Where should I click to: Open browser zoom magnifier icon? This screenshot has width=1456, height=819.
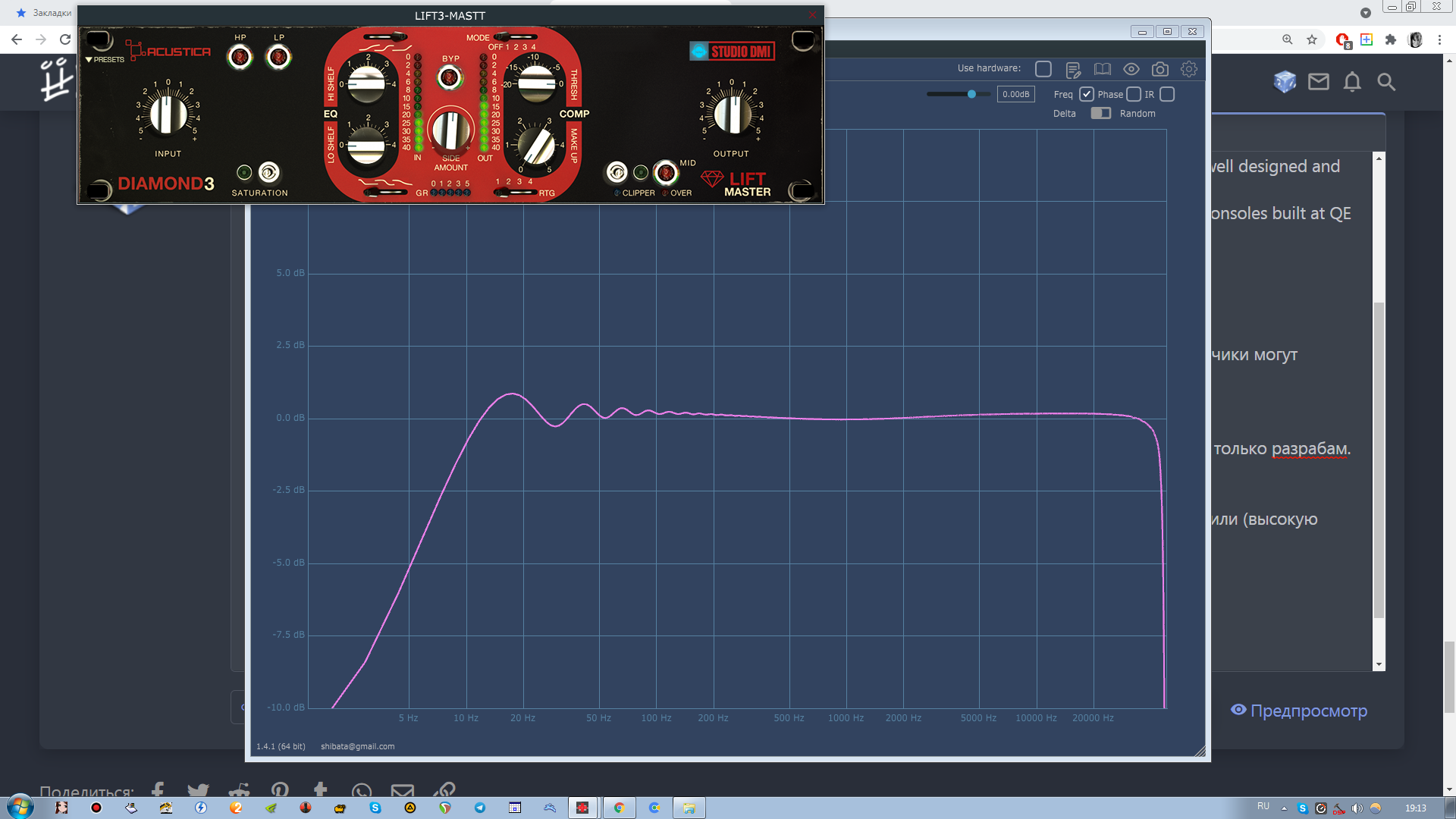click(x=1288, y=39)
